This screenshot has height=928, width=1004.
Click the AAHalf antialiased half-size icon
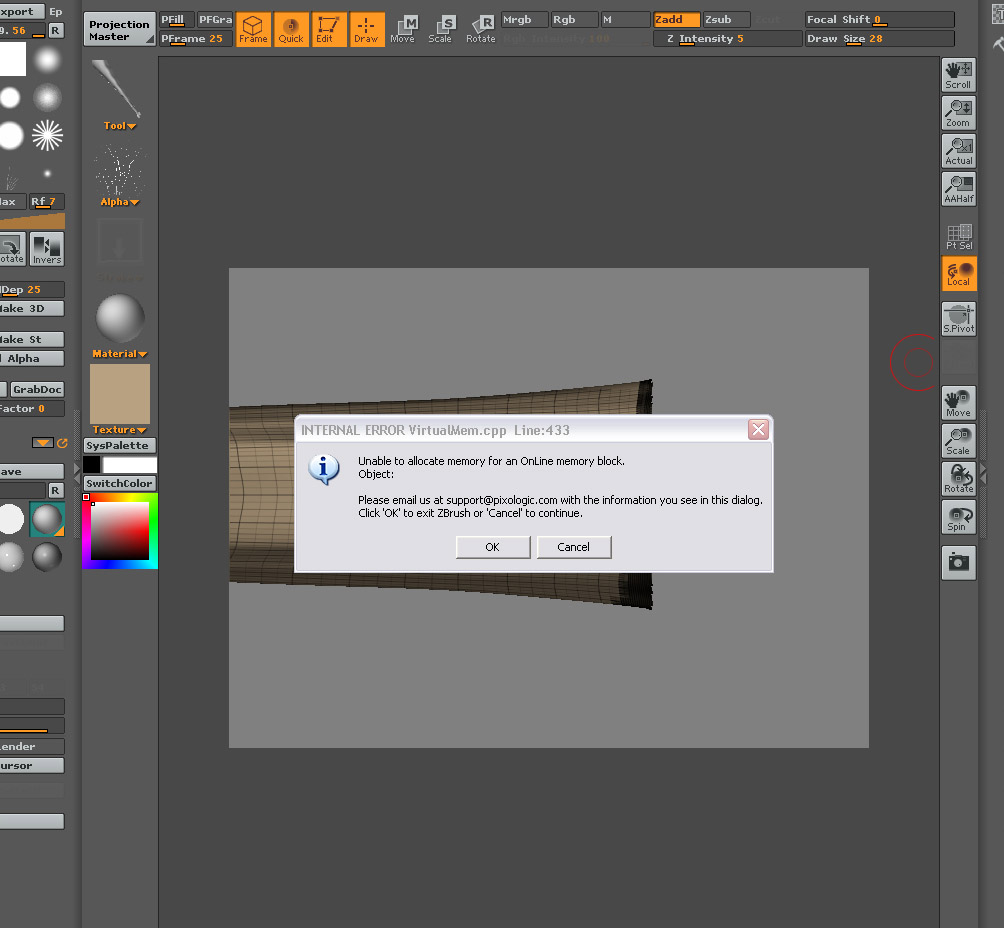[x=959, y=189]
